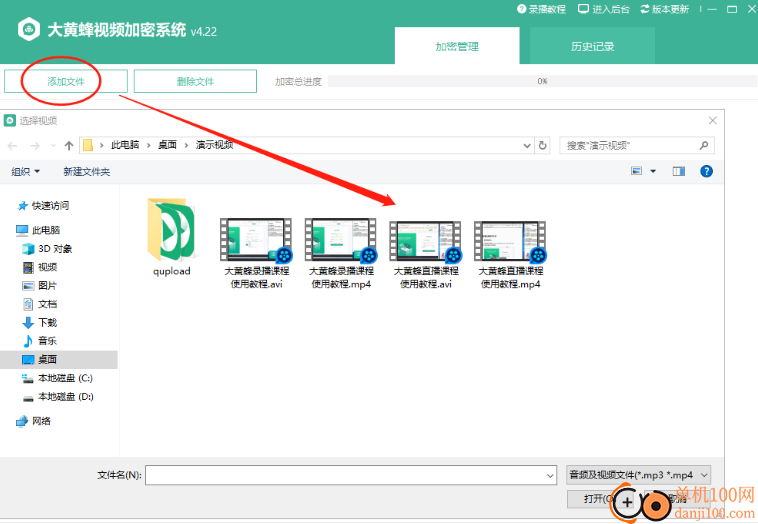Refresh the folder view
This screenshot has height=524, width=758.
tap(542, 146)
